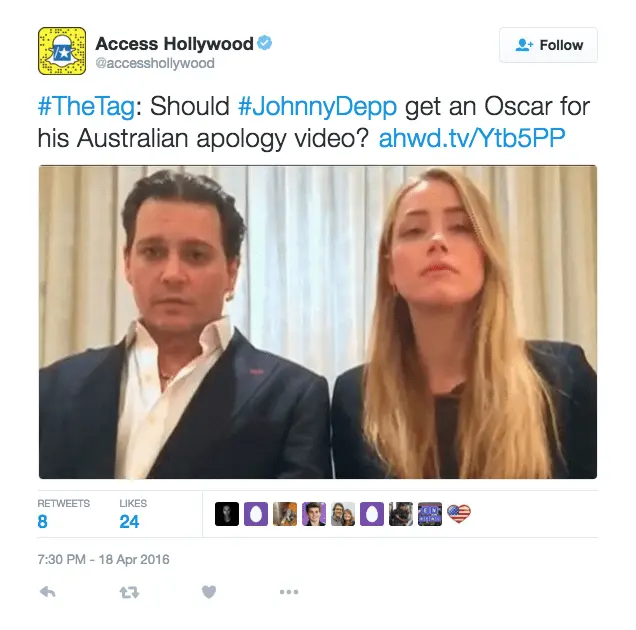This screenshot has width=636, height=630.
Task: Follow the Access Hollywood account
Action: (548, 45)
